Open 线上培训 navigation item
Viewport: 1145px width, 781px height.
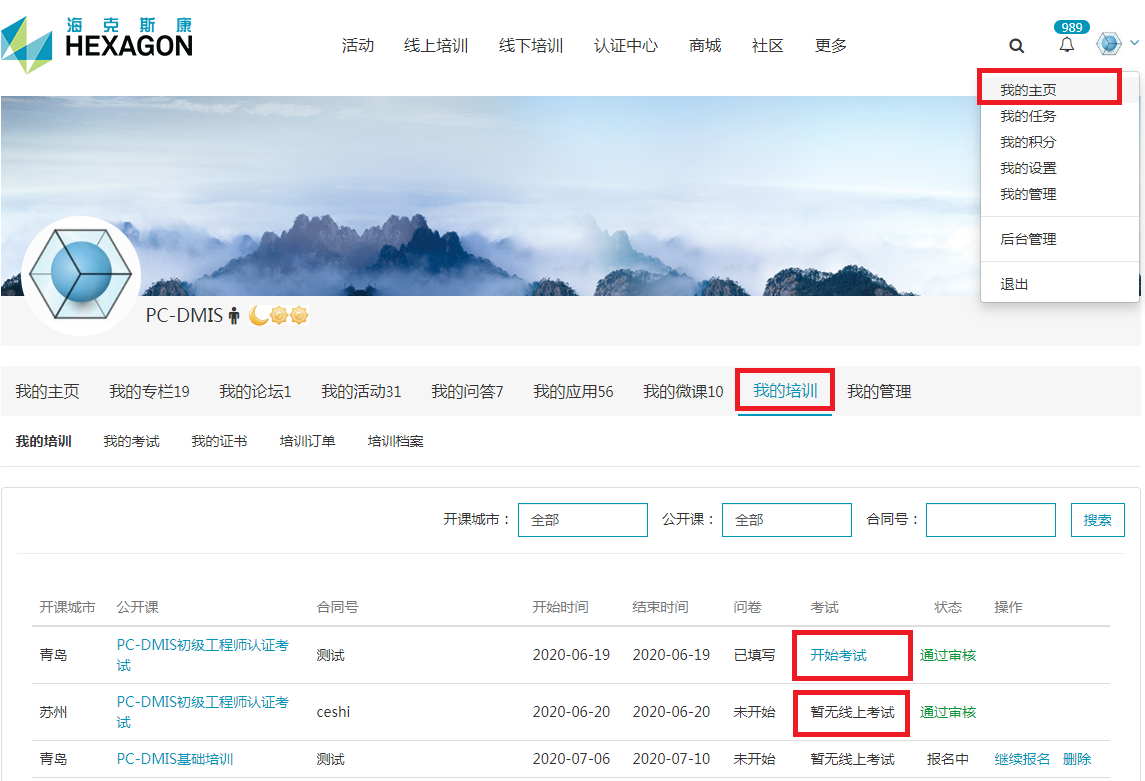coord(436,46)
